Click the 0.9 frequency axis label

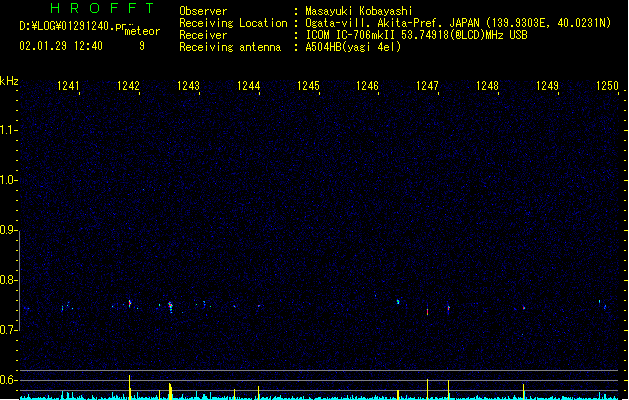tap(8, 230)
